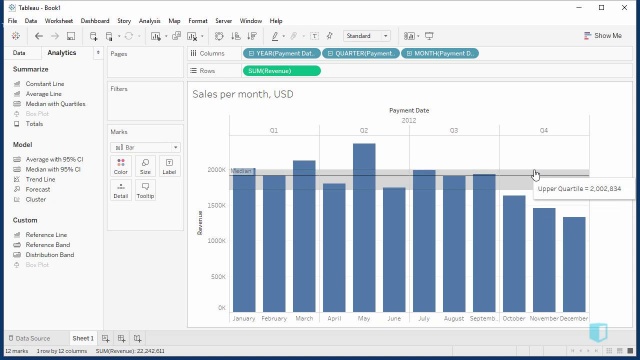The width and height of the screenshot is (640, 360).
Task: Switch to the Data pane tab
Action: [x=19, y=53]
